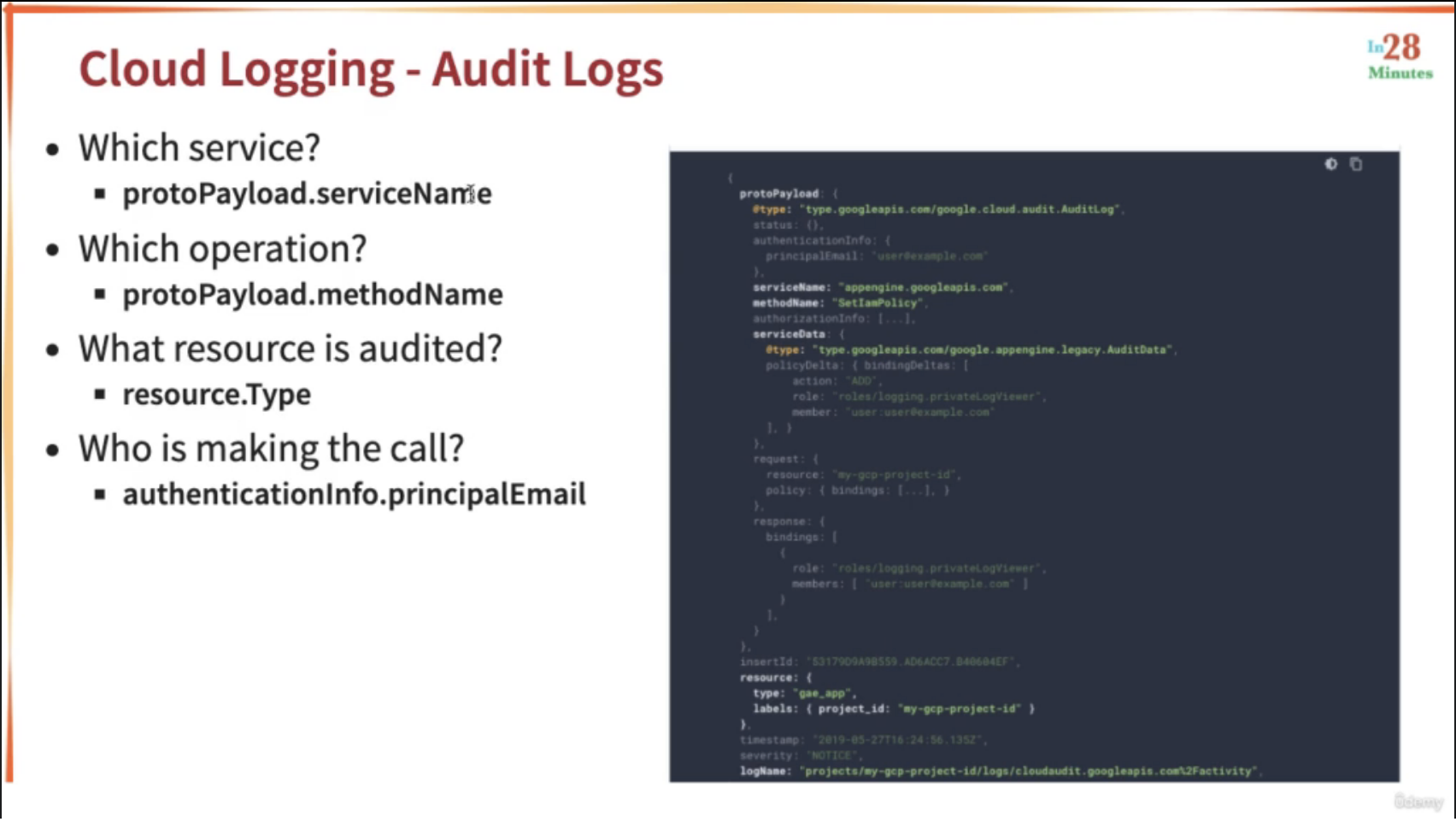Image resolution: width=1456 pixels, height=822 pixels.
Task: Click the 'response: {' code line
Action: (789, 521)
